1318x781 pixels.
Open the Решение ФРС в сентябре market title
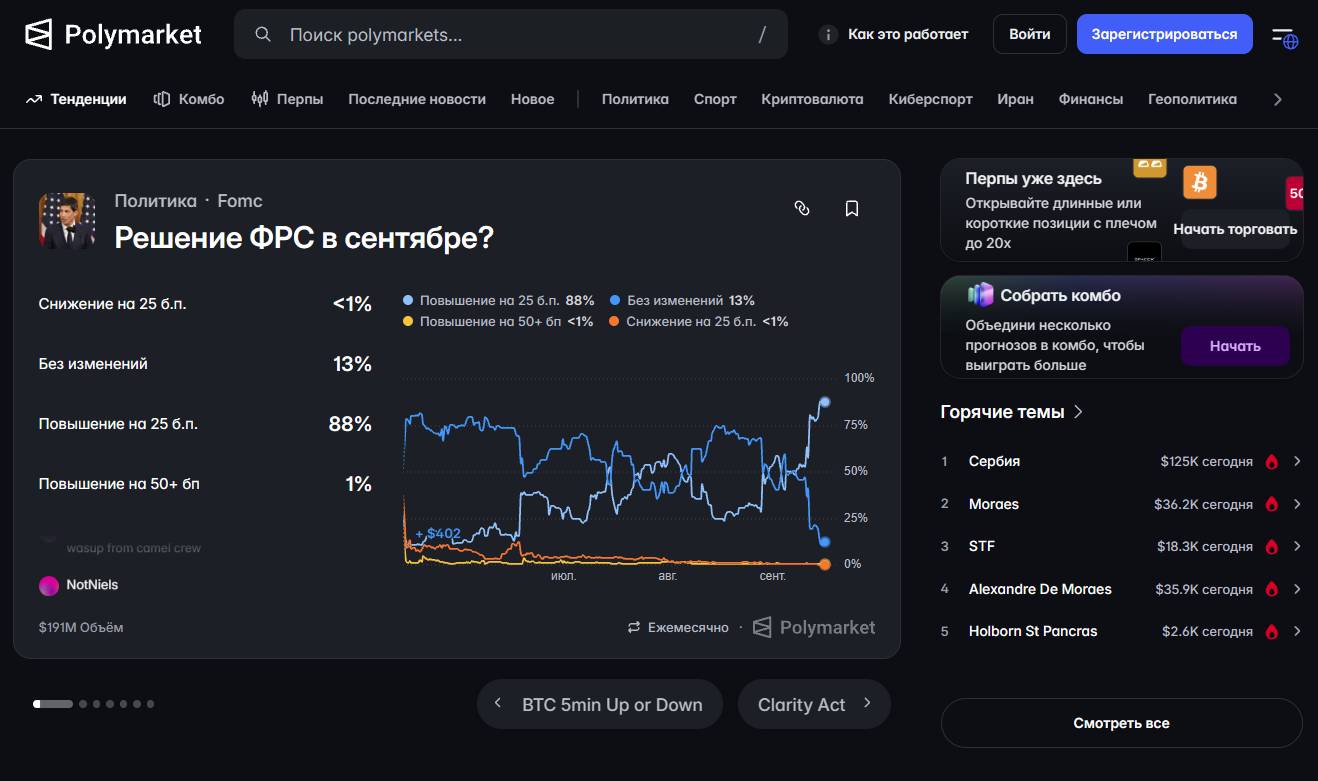click(x=304, y=238)
